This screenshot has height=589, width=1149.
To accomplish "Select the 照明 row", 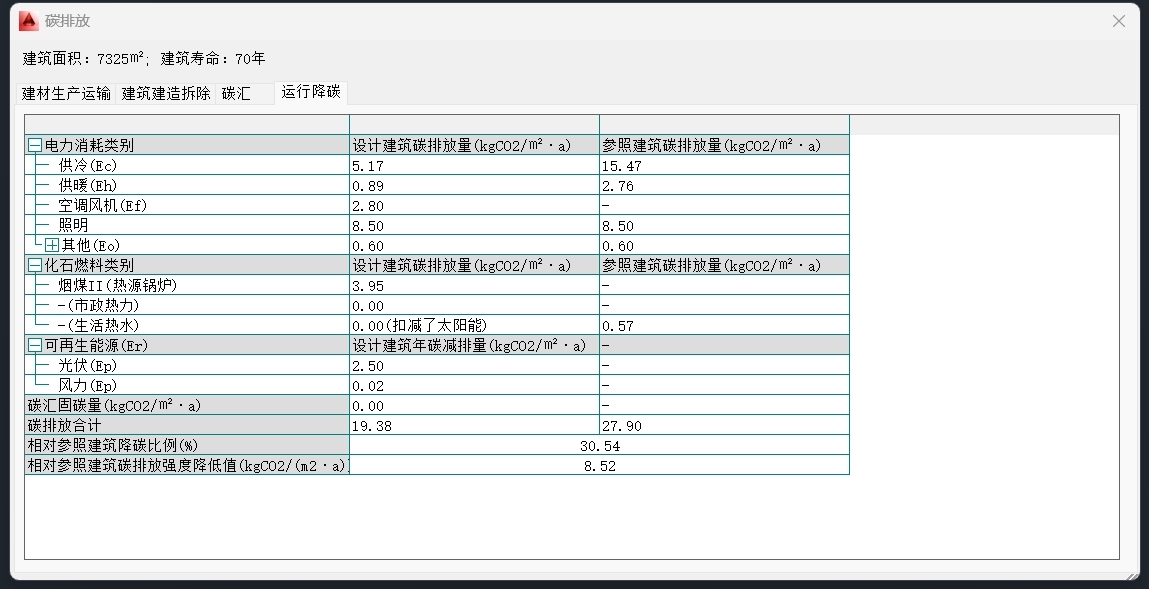I will pyautogui.click(x=73, y=226).
